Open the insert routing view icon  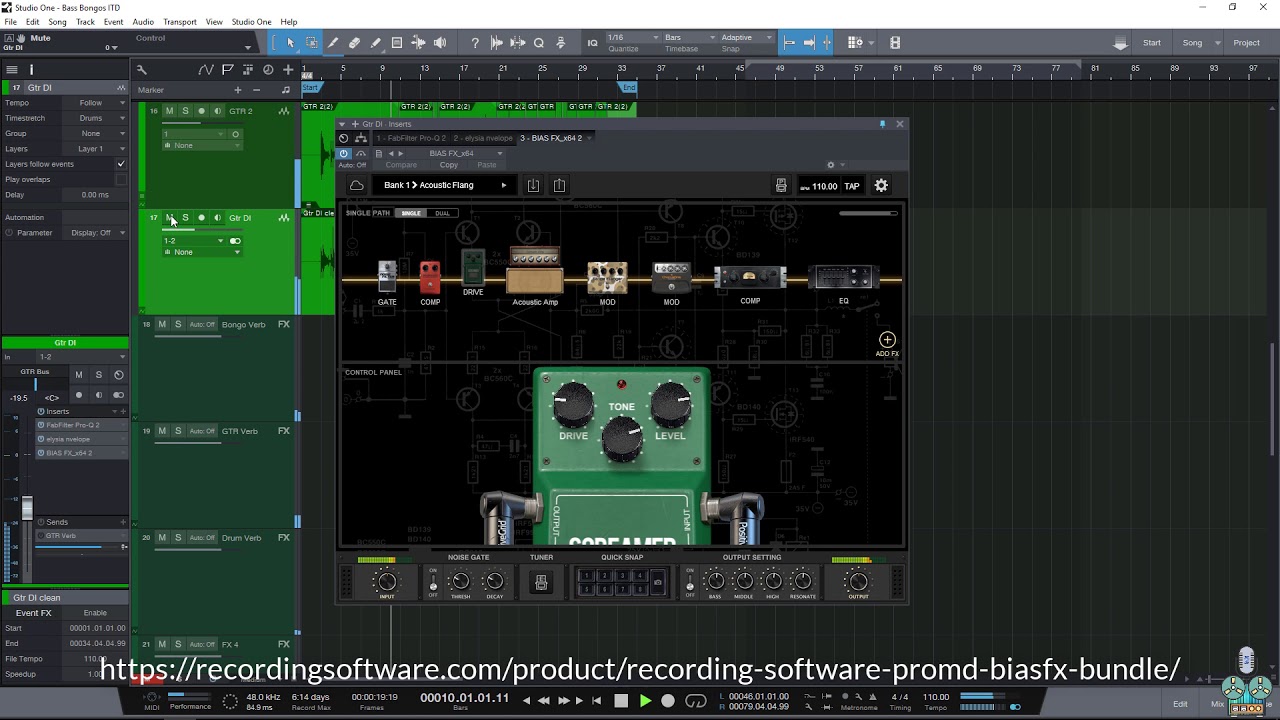point(361,138)
